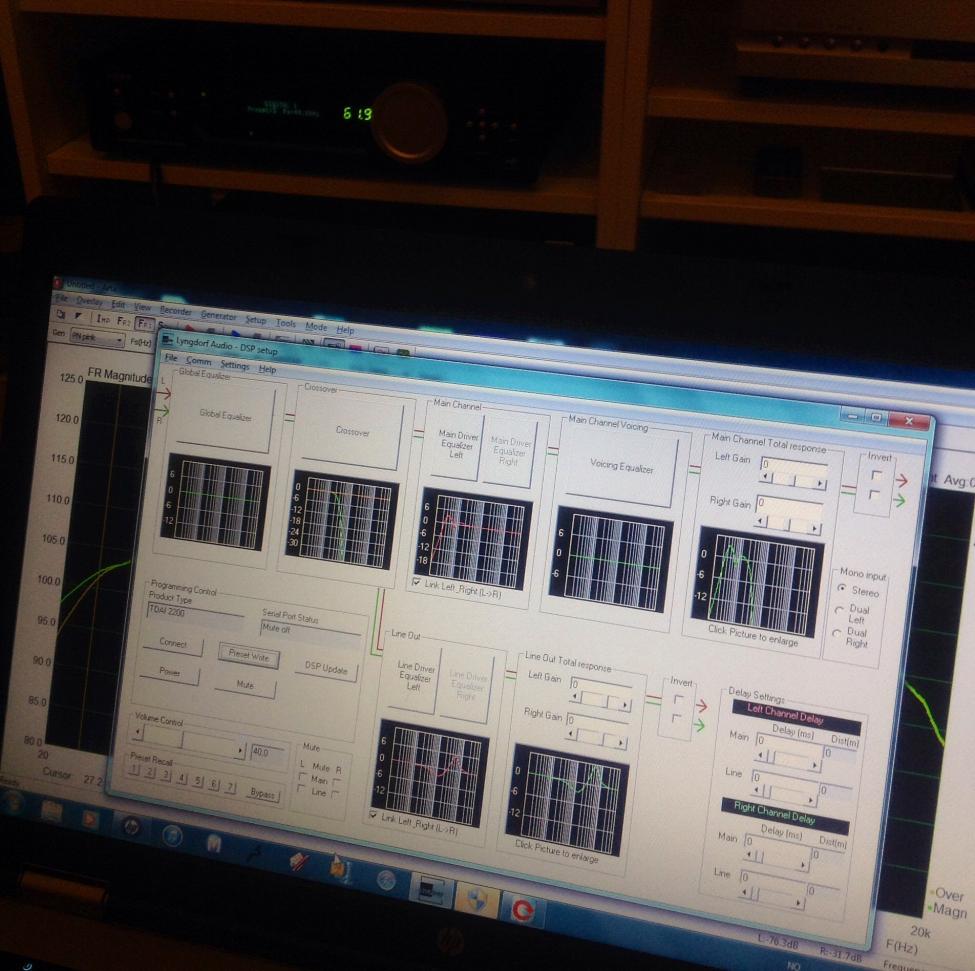Image resolution: width=975 pixels, height=971 pixels.
Task: Click the yellow shield taskbar icon
Action: (477, 900)
